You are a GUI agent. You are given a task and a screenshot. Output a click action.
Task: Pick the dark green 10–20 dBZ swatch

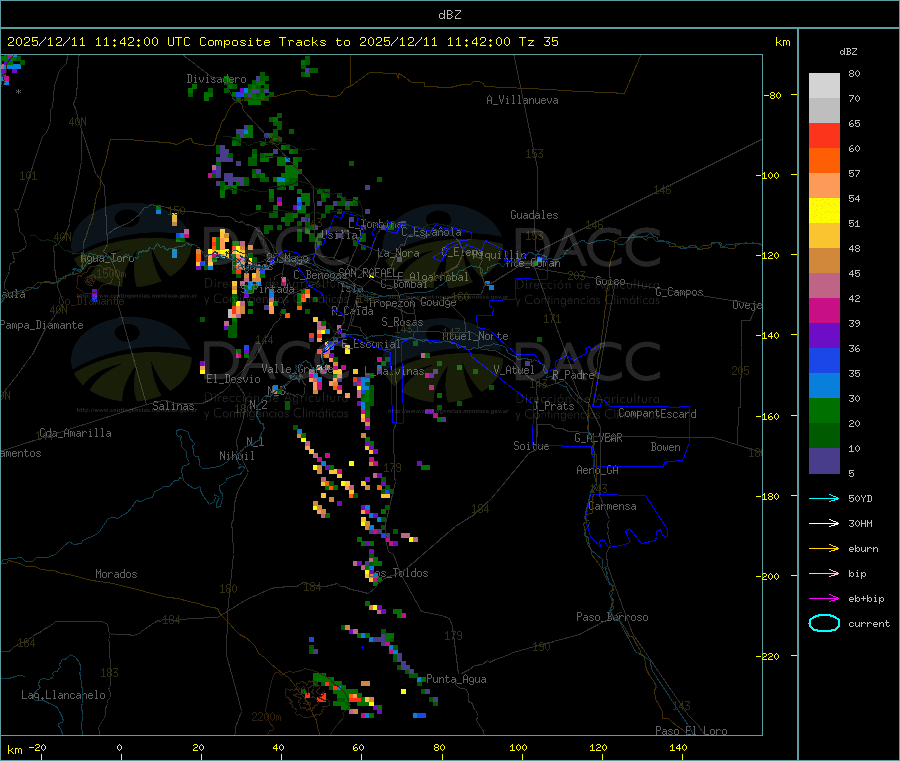pos(824,436)
